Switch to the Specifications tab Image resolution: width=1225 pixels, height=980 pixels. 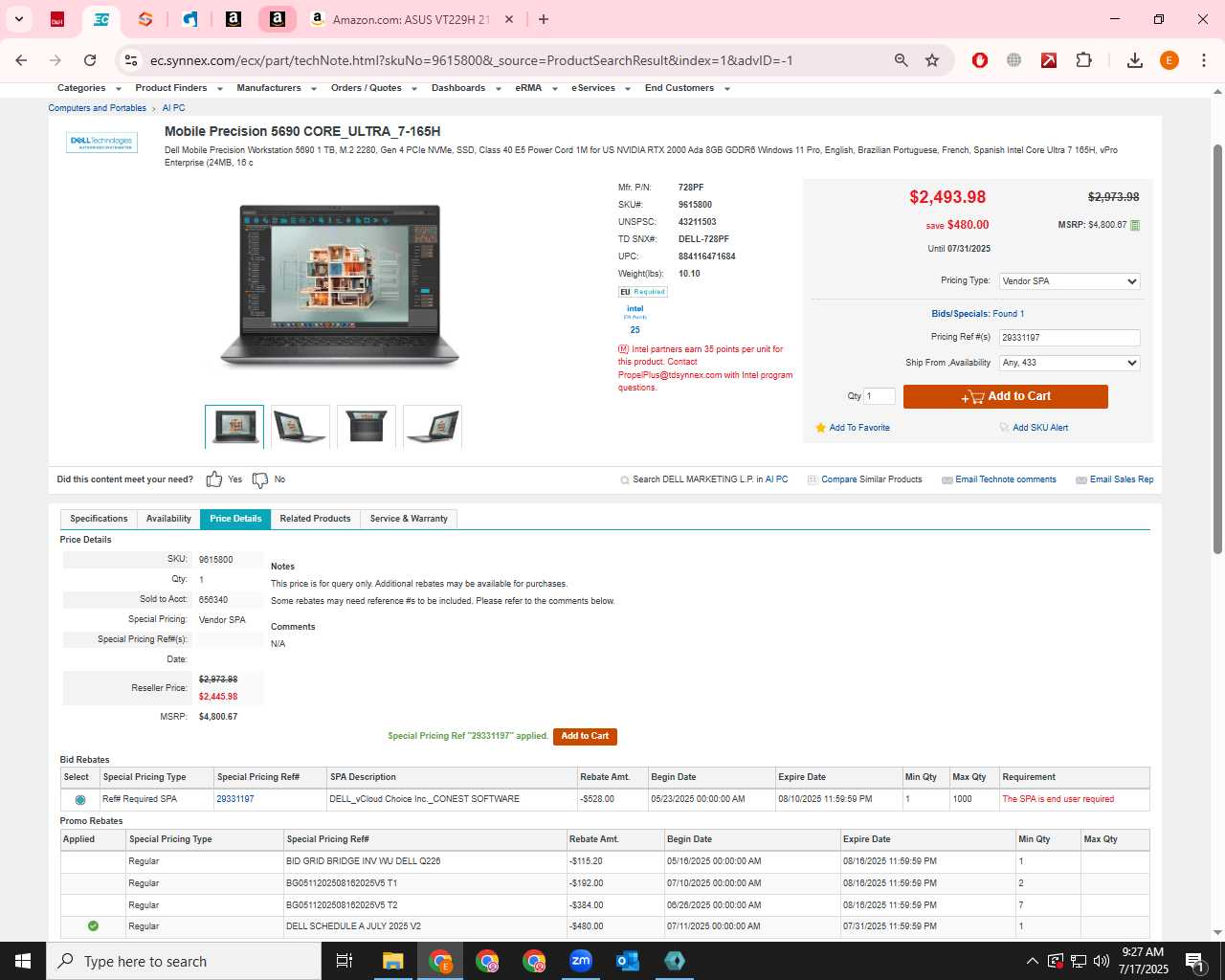(99, 519)
